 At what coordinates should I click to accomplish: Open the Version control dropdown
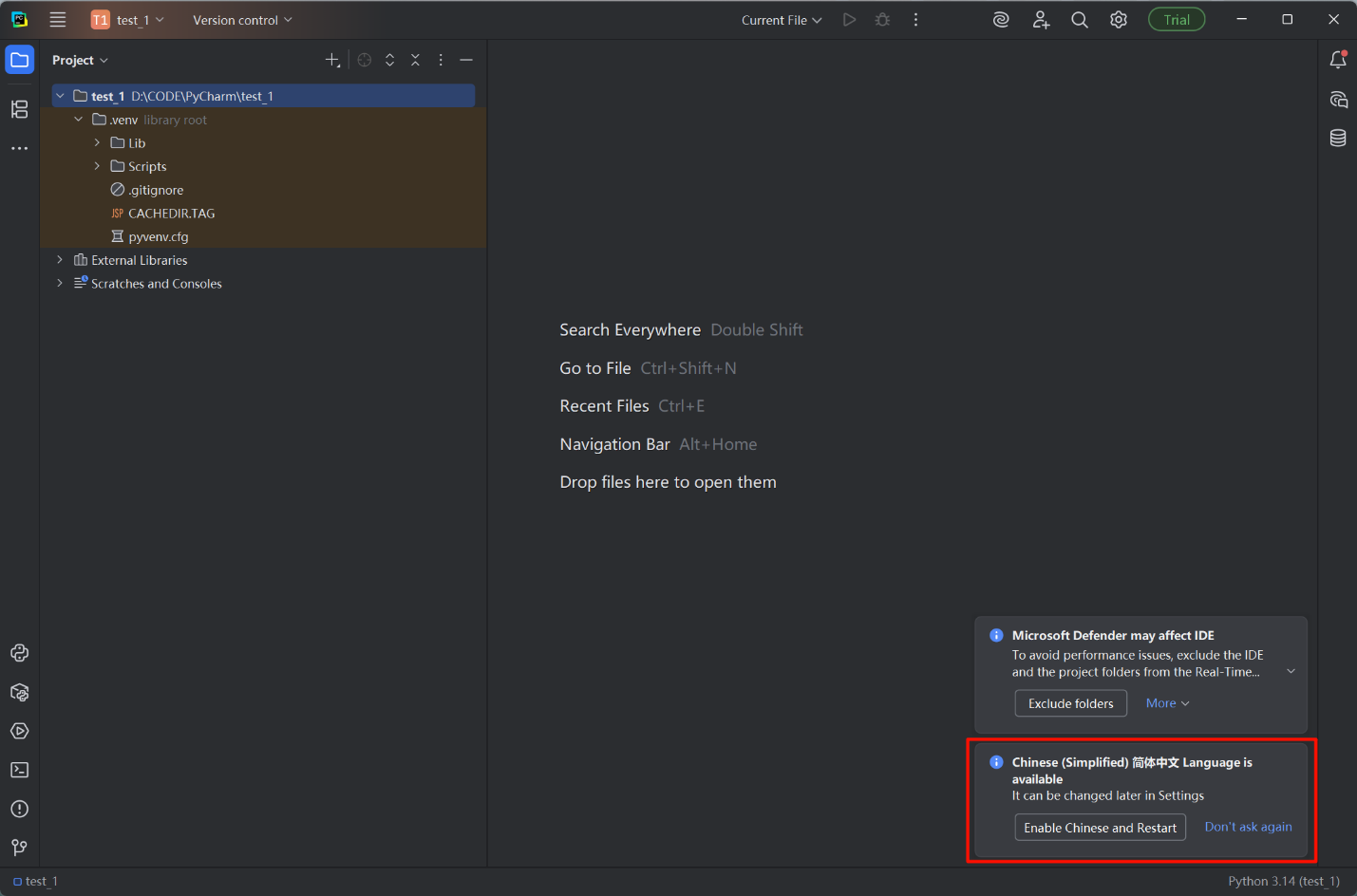click(242, 20)
